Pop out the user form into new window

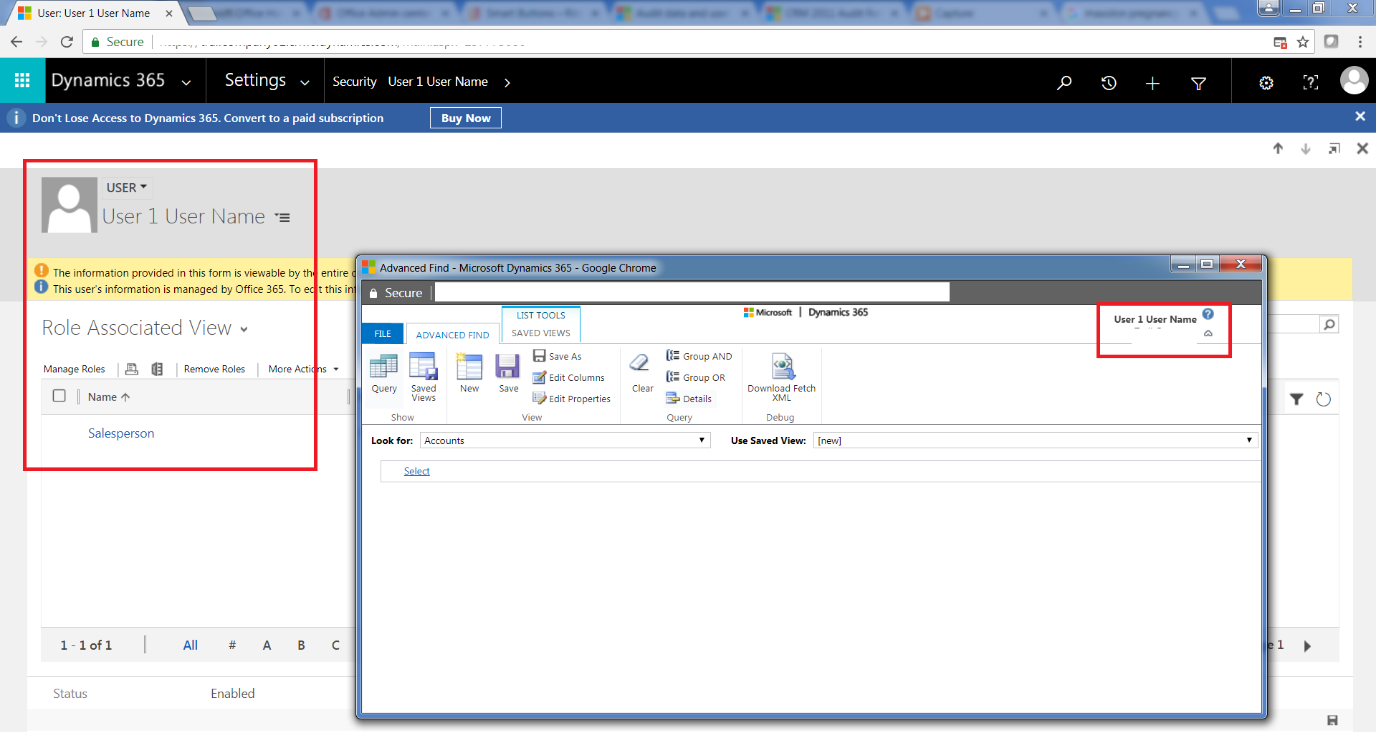point(1334,148)
